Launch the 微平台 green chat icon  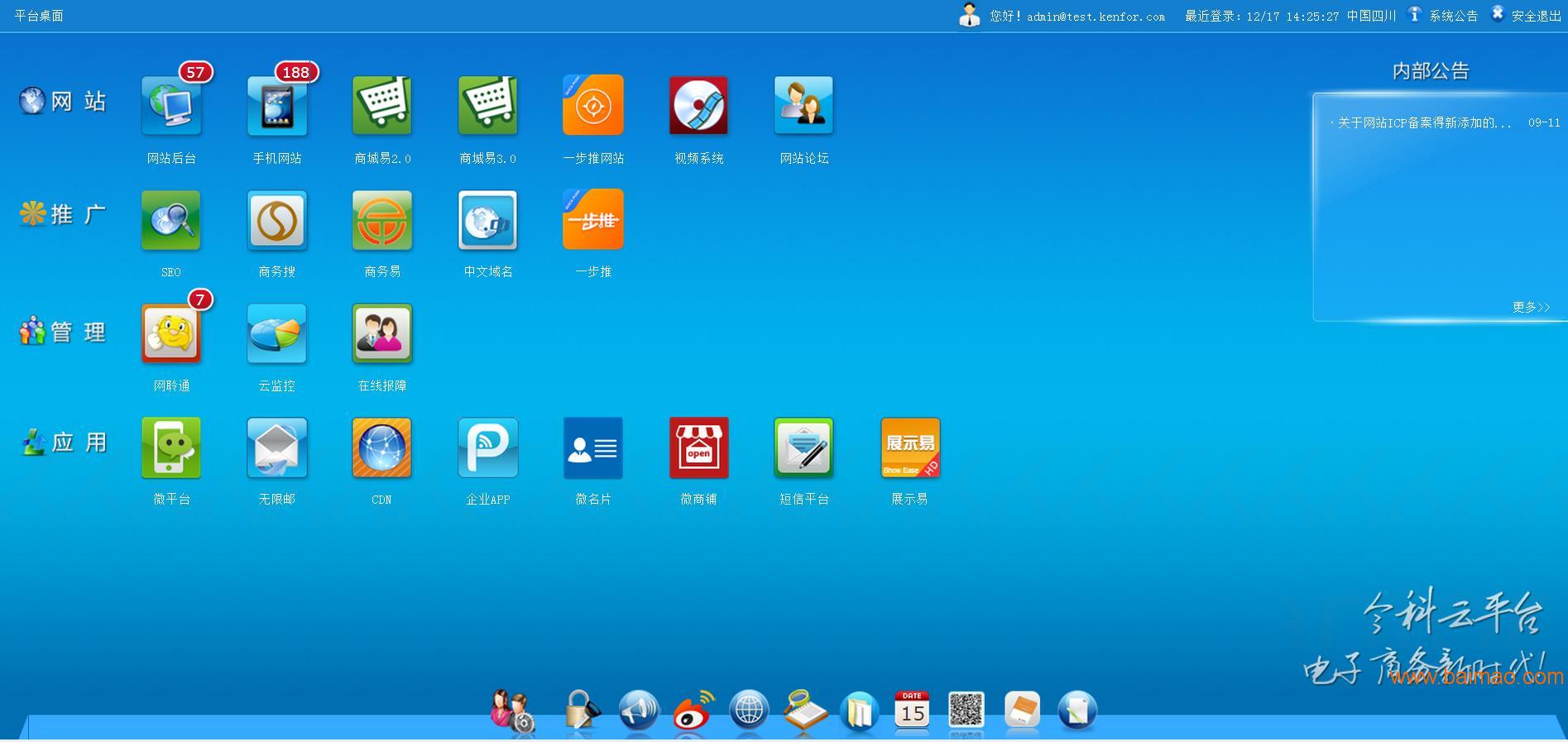coord(171,448)
